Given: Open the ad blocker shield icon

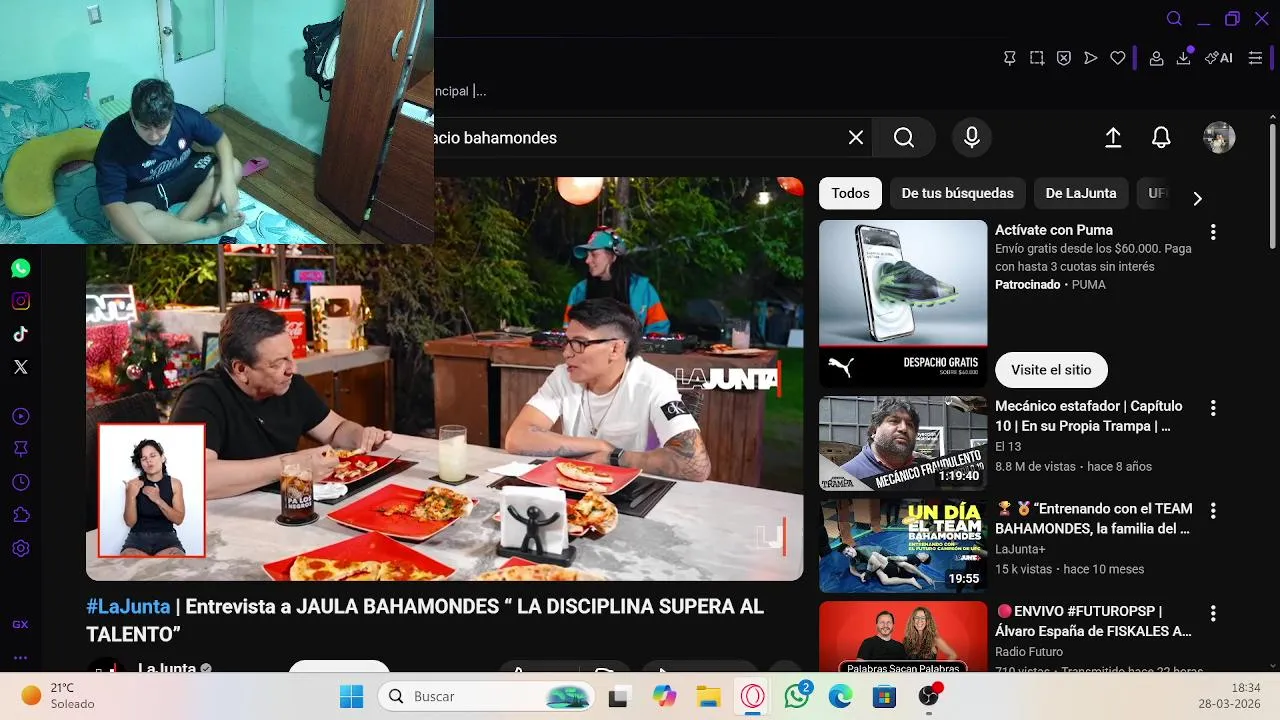Looking at the screenshot, I should [x=1064, y=58].
